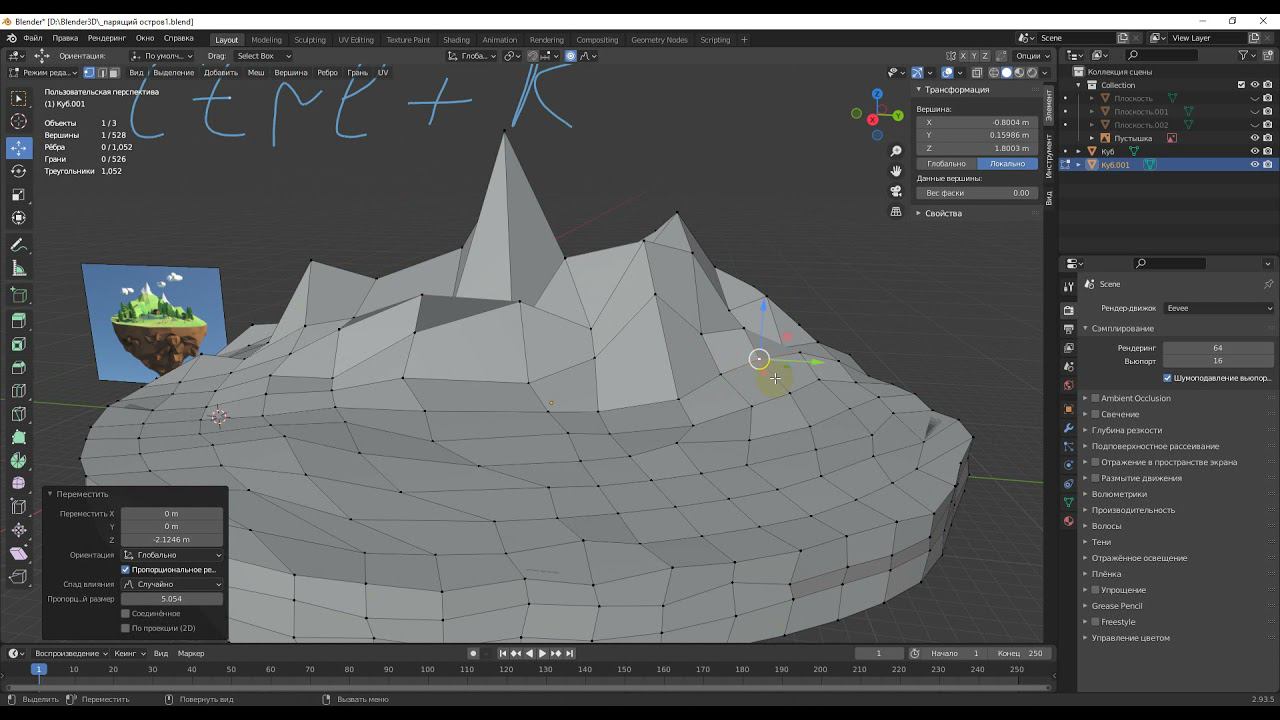This screenshot has height=720, width=1280.
Task: Click the Пропорц. размер value field
Action: (172, 599)
